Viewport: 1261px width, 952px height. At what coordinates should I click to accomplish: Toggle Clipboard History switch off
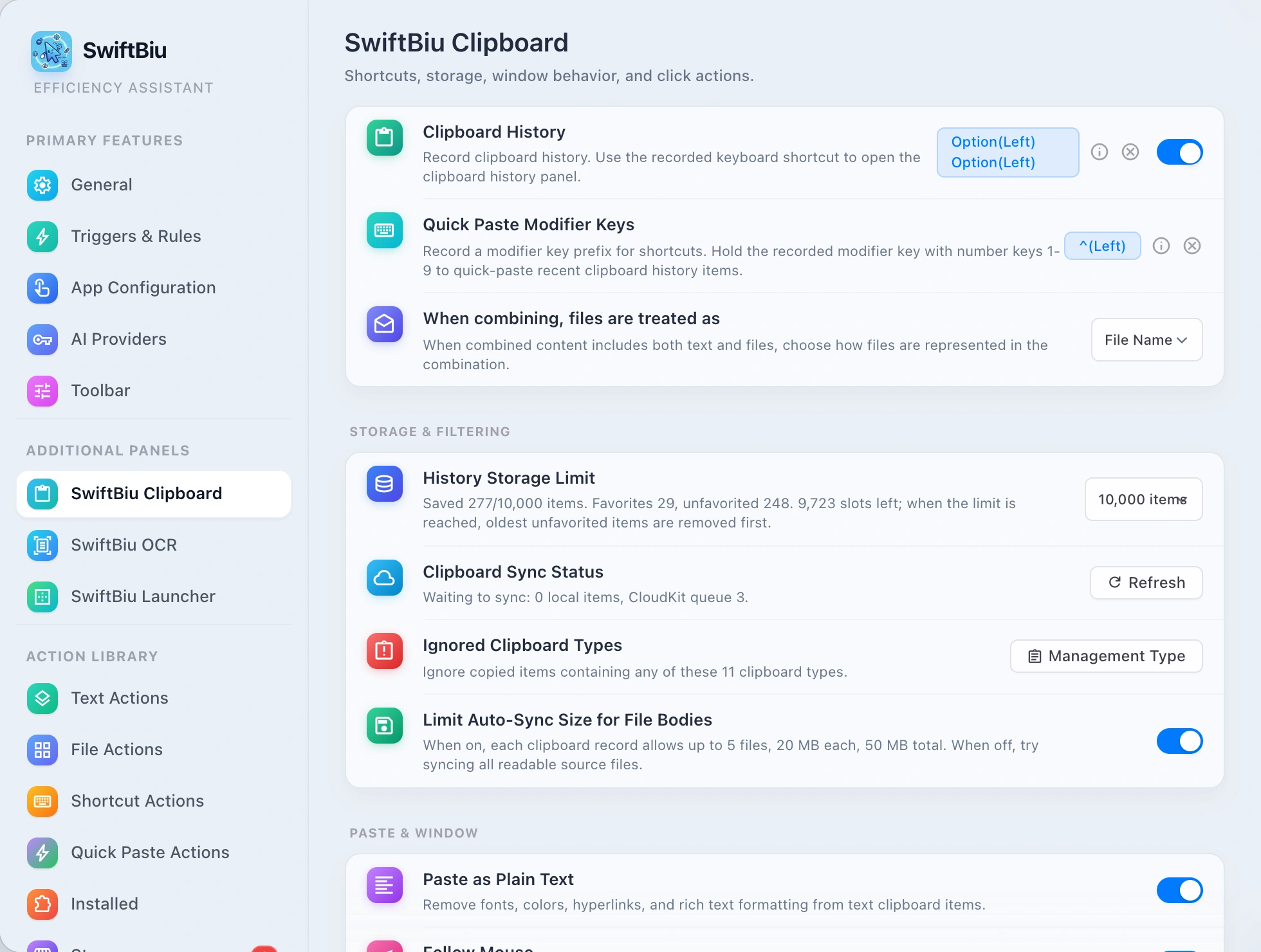coord(1180,152)
